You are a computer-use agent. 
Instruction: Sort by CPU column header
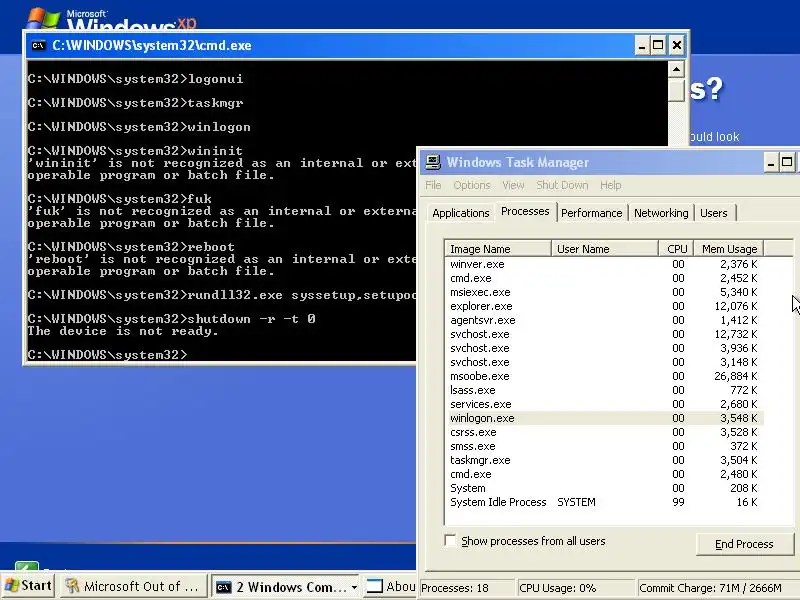[677, 248]
